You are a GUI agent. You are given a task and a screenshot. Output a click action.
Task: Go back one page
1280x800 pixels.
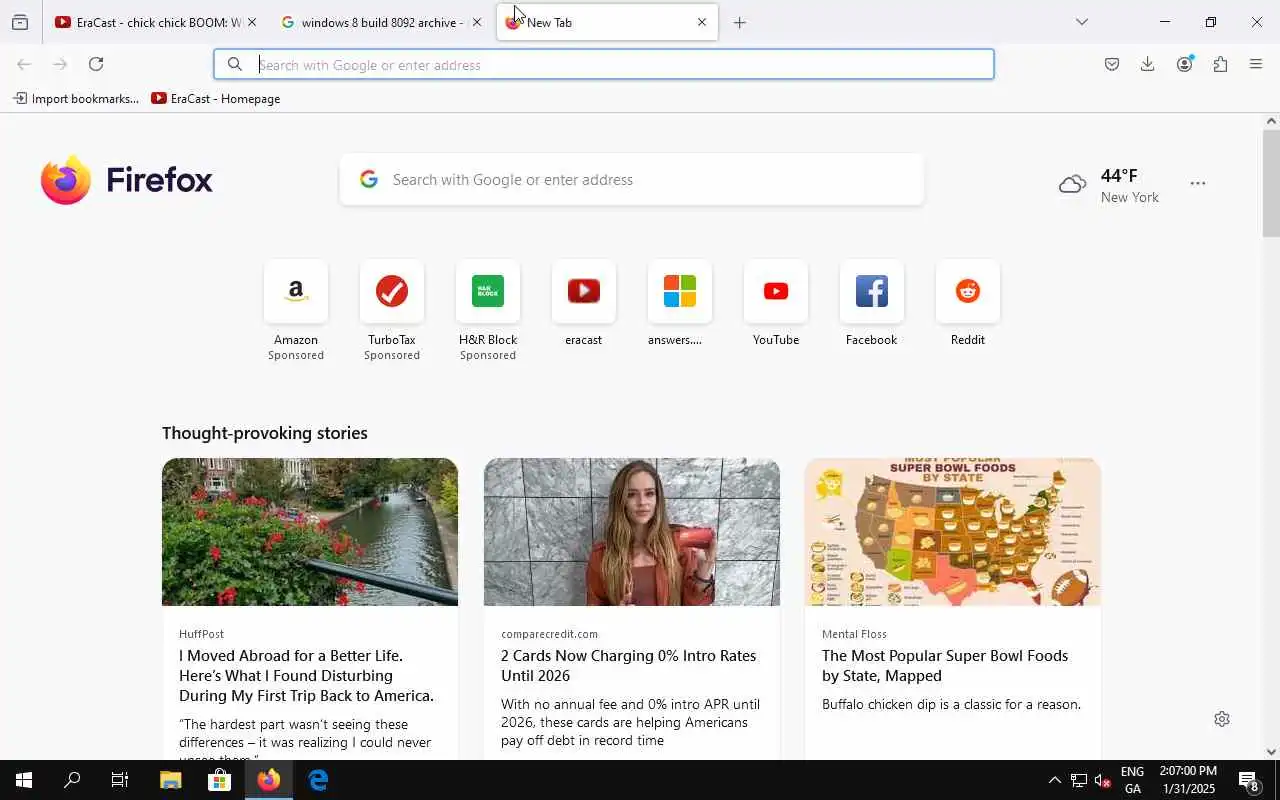coord(24,64)
